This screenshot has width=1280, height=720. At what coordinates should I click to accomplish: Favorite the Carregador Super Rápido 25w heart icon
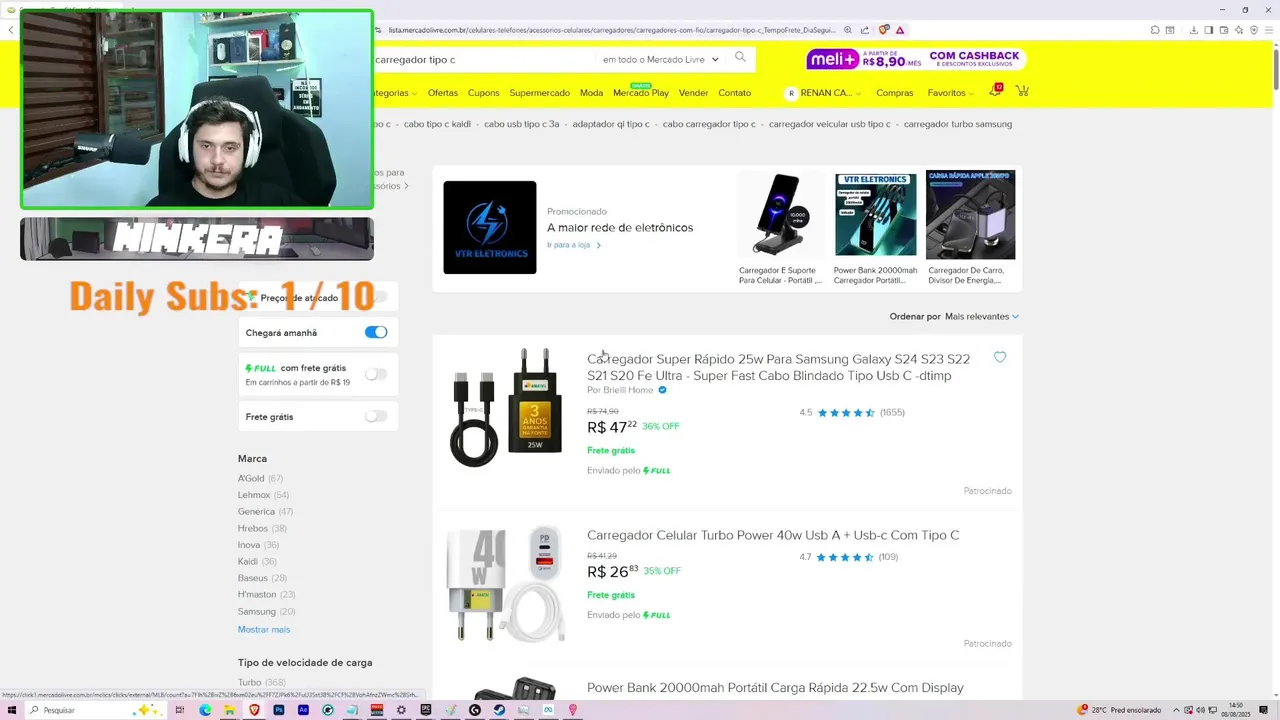(x=1000, y=357)
